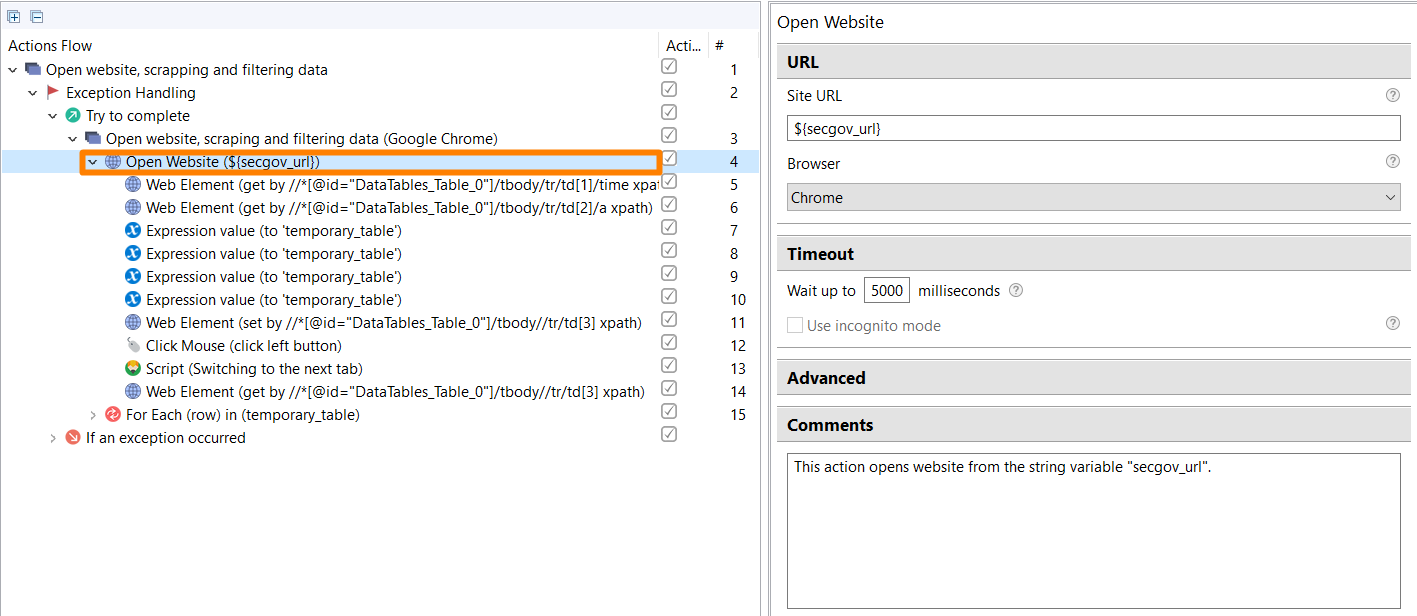Toggle active checkbox for Web Element row 14

point(669,388)
